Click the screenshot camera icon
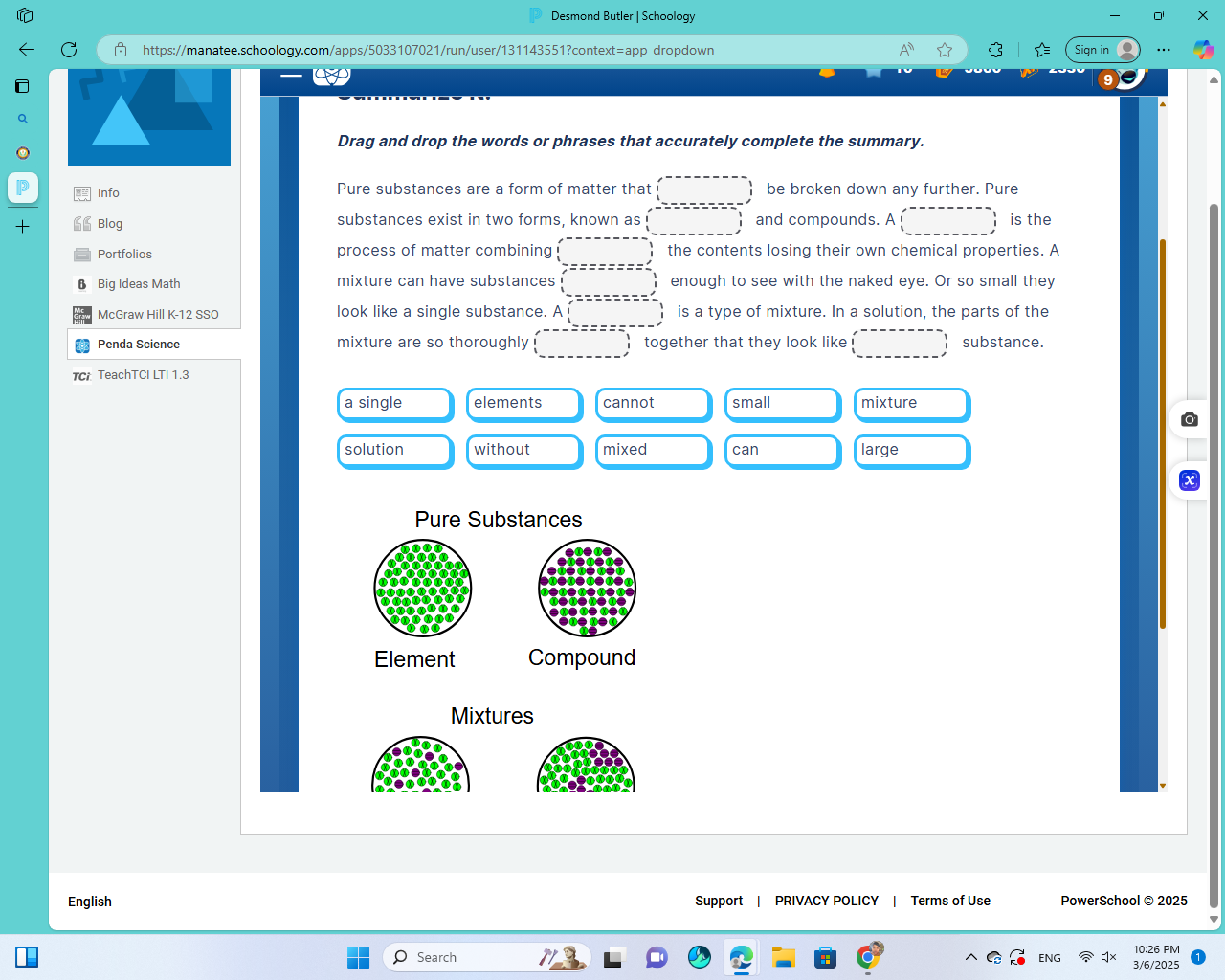The height and width of the screenshot is (980, 1225). 1190,419
